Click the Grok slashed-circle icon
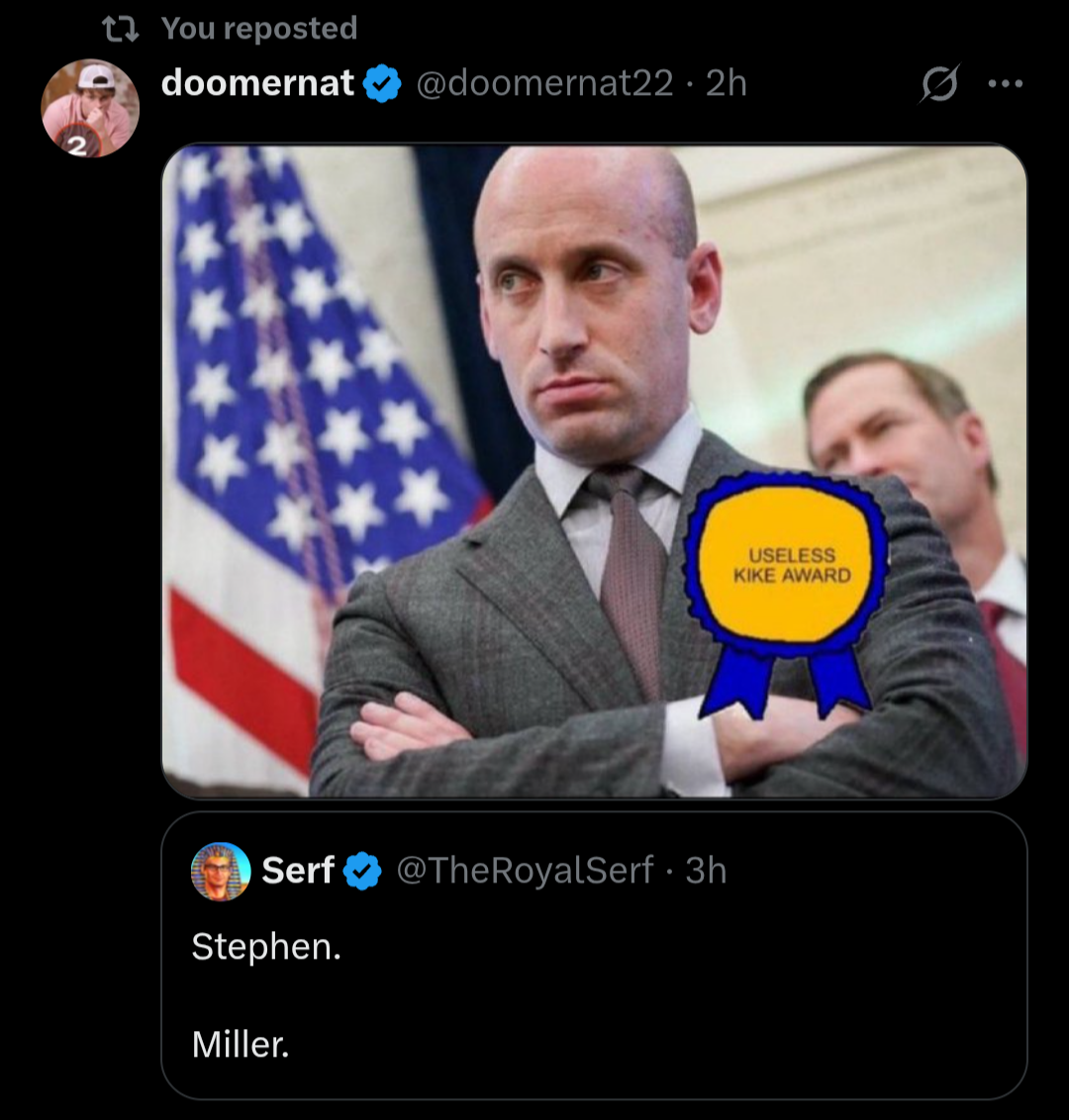This screenshot has width=1069, height=1120. coord(938,84)
